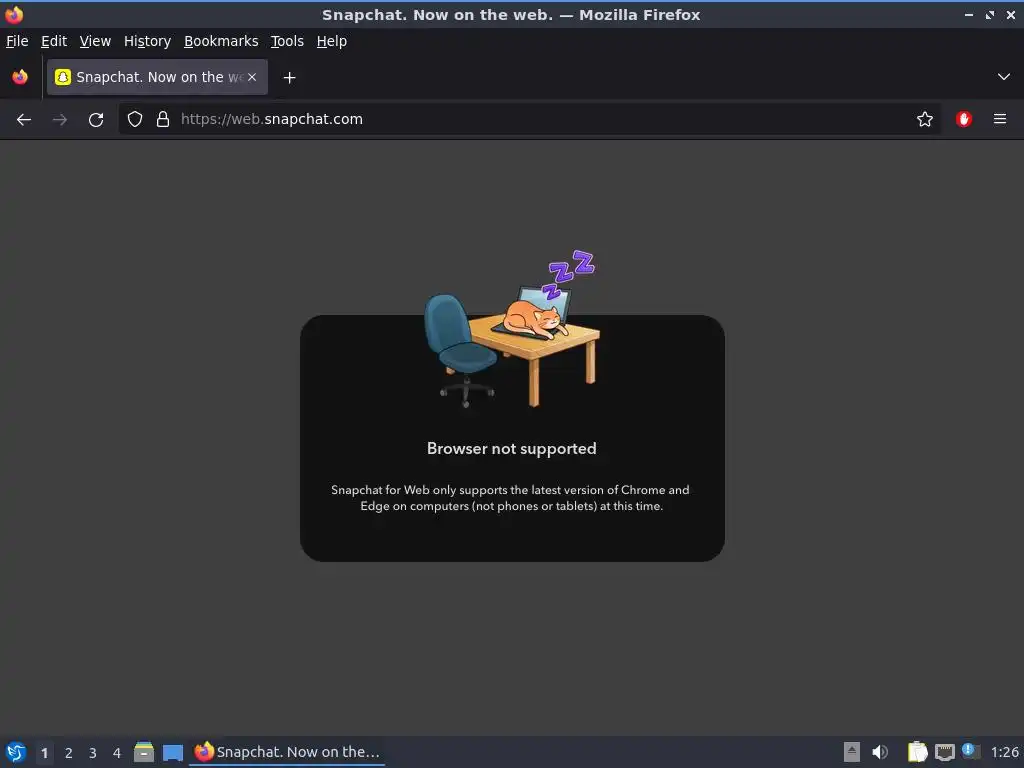Open the Firefox hamburger application menu
The image size is (1024, 768).
[1000, 119]
